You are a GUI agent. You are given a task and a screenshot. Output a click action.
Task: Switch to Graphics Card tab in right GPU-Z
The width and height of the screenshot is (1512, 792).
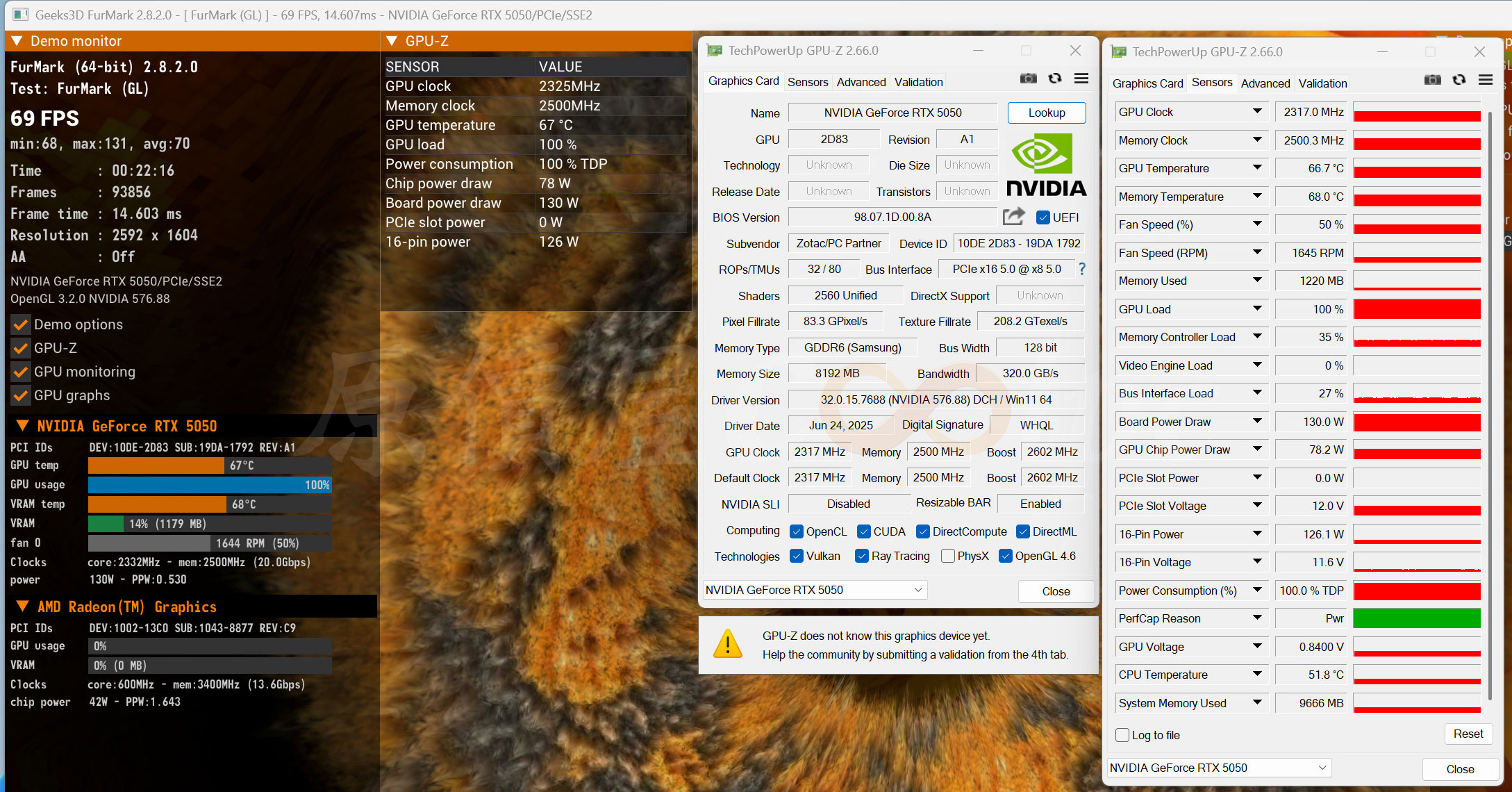pyautogui.click(x=1147, y=83)
